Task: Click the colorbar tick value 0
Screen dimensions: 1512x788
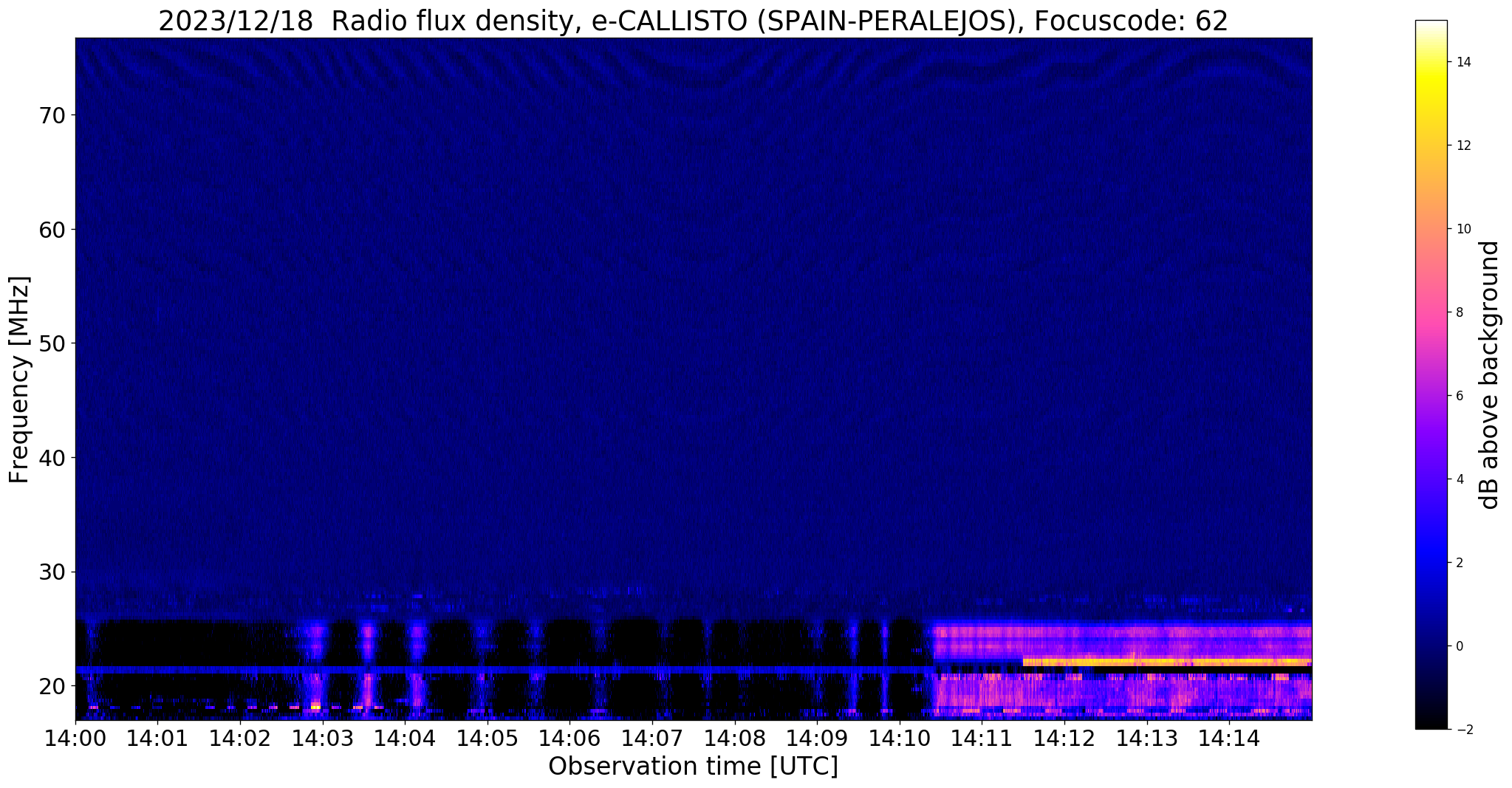Action: coord(1459,646)
